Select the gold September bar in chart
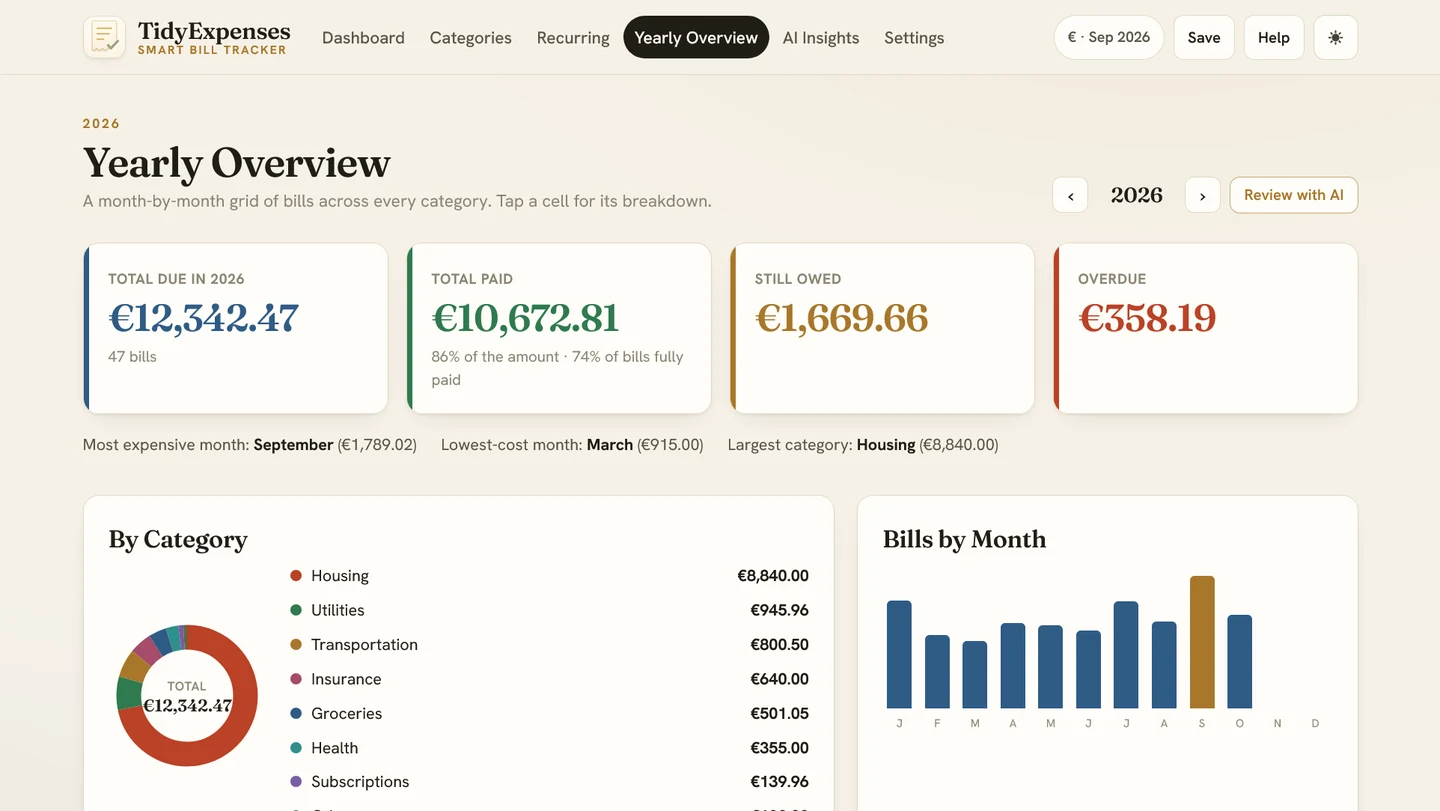 (x=1202, y=642)
